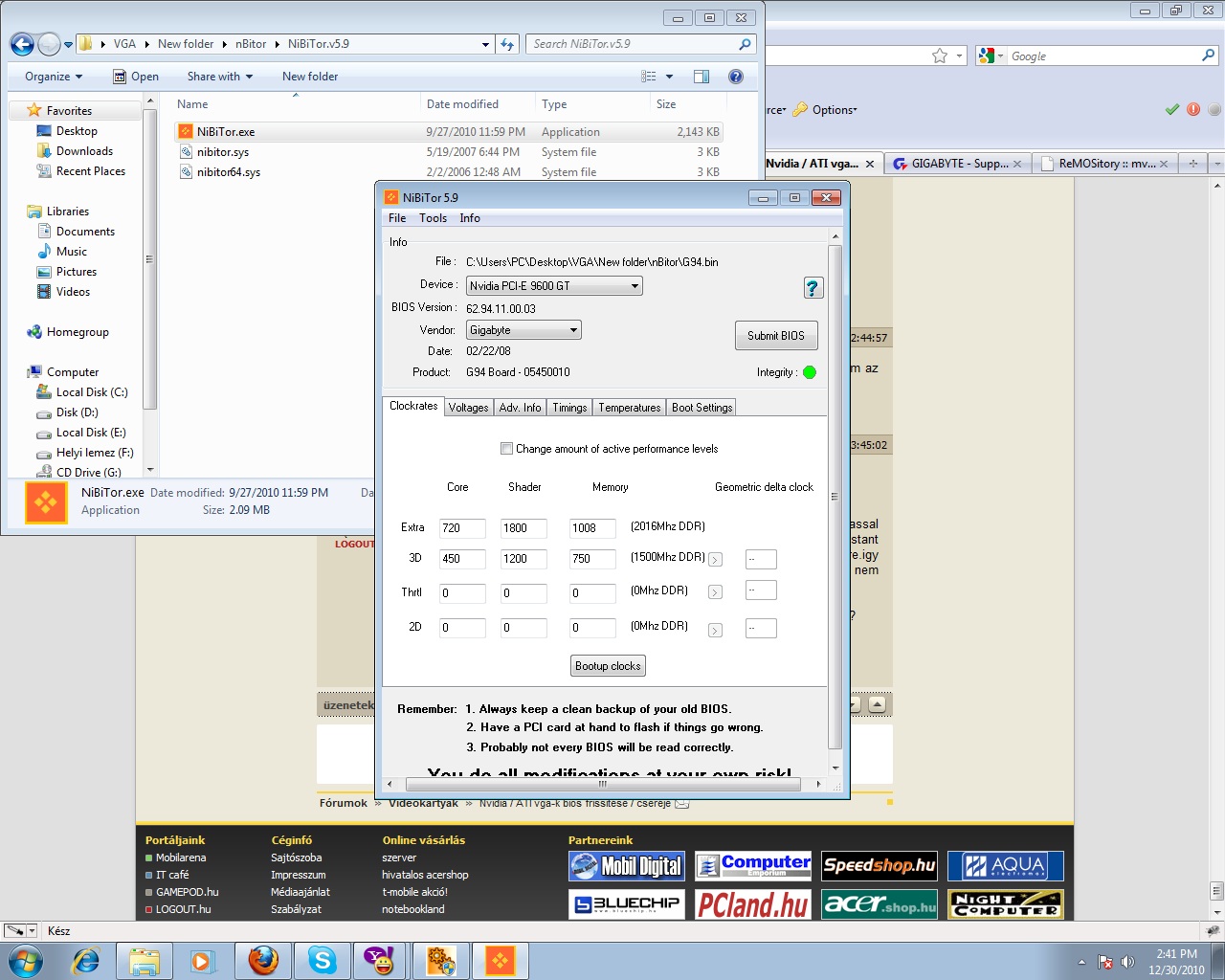Switch to Adv. Info tab

[520, 408]
